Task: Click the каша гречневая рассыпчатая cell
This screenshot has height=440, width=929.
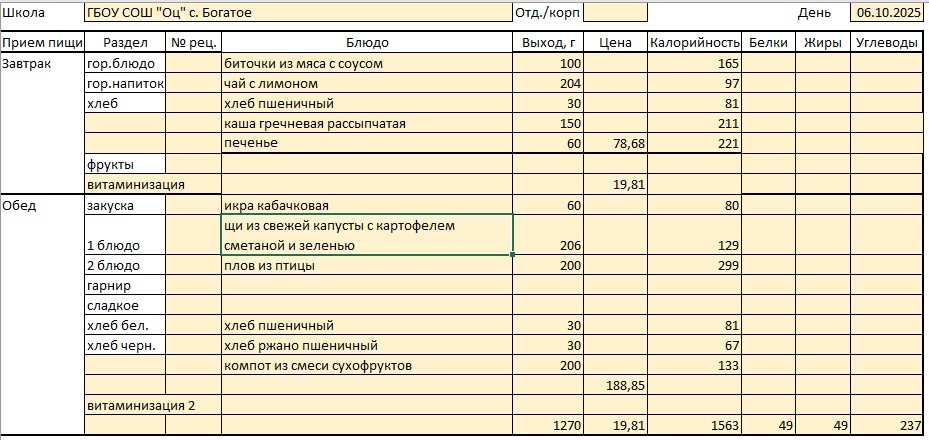Action: (367, 124)
